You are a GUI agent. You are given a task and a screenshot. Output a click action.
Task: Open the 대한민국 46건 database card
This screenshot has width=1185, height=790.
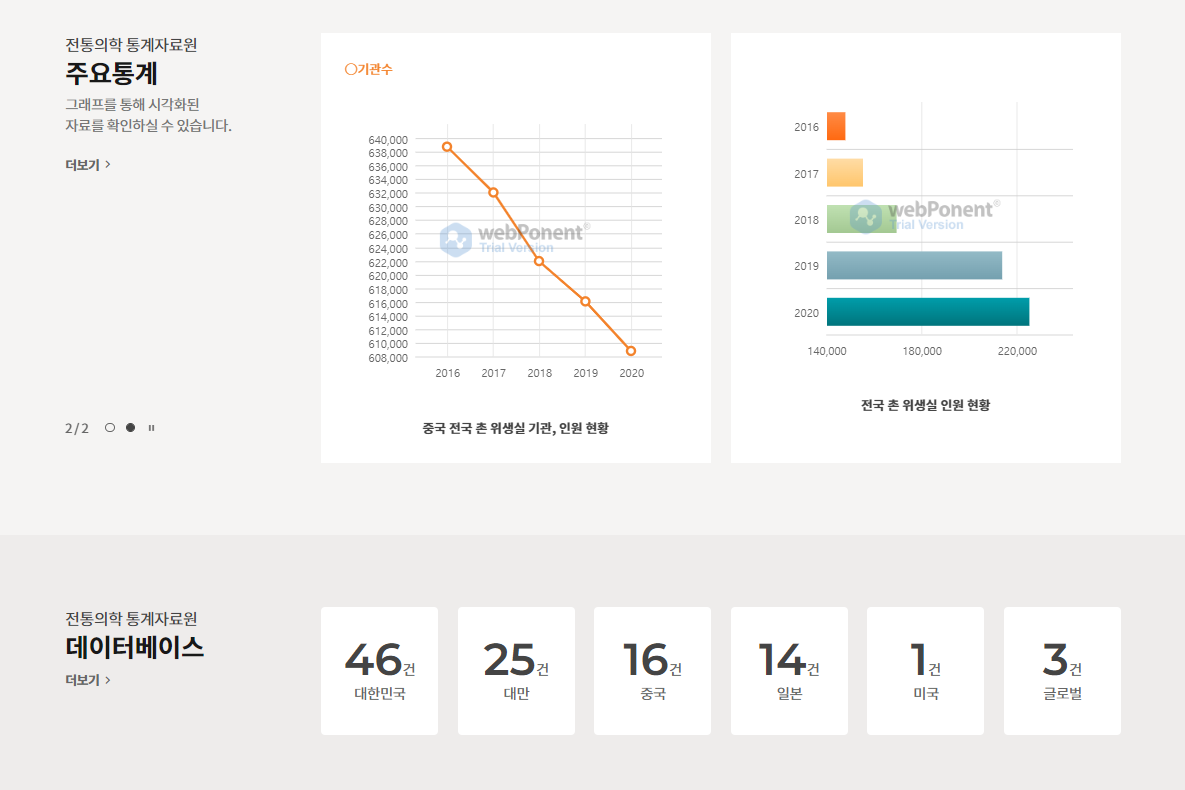379,671
